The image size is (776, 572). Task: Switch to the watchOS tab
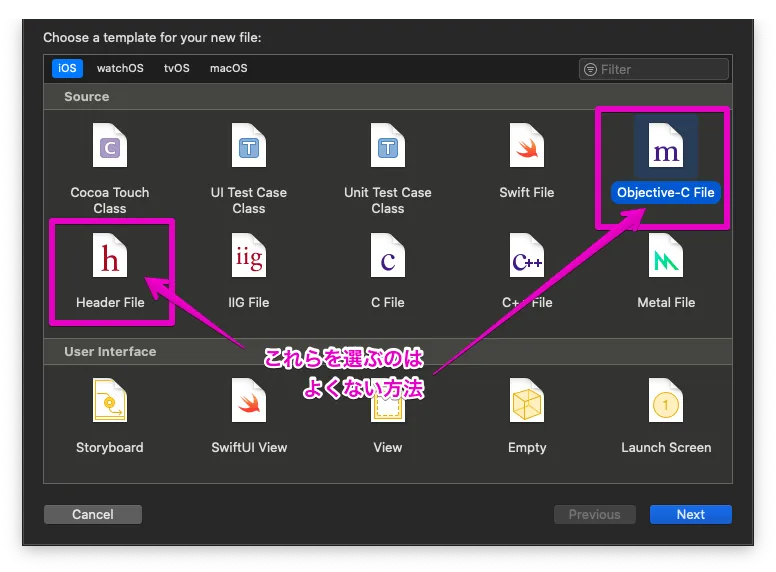tap(120, 69)
